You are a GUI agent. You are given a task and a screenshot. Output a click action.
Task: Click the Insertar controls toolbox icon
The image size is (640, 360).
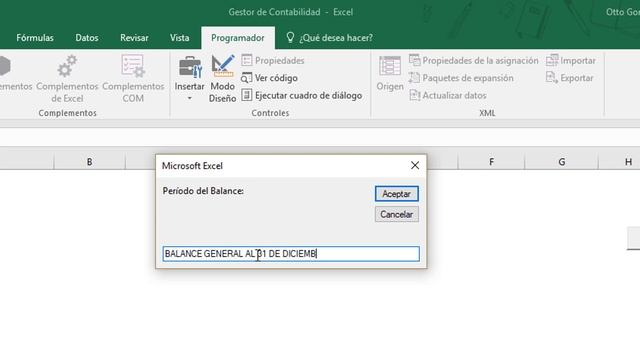[x=190, y=67]
